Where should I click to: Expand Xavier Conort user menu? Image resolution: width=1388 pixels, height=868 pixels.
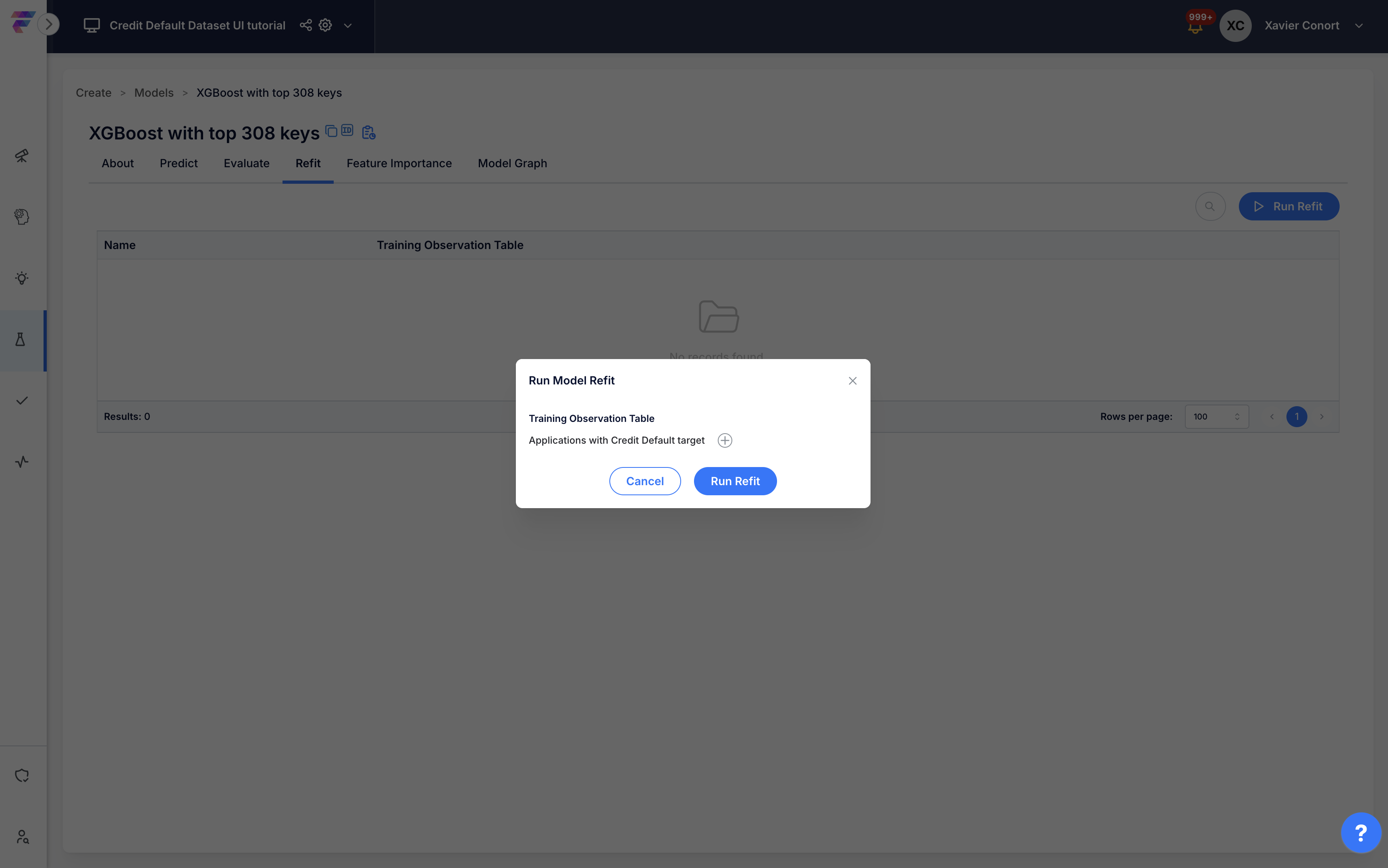(x=1359, y=26)
